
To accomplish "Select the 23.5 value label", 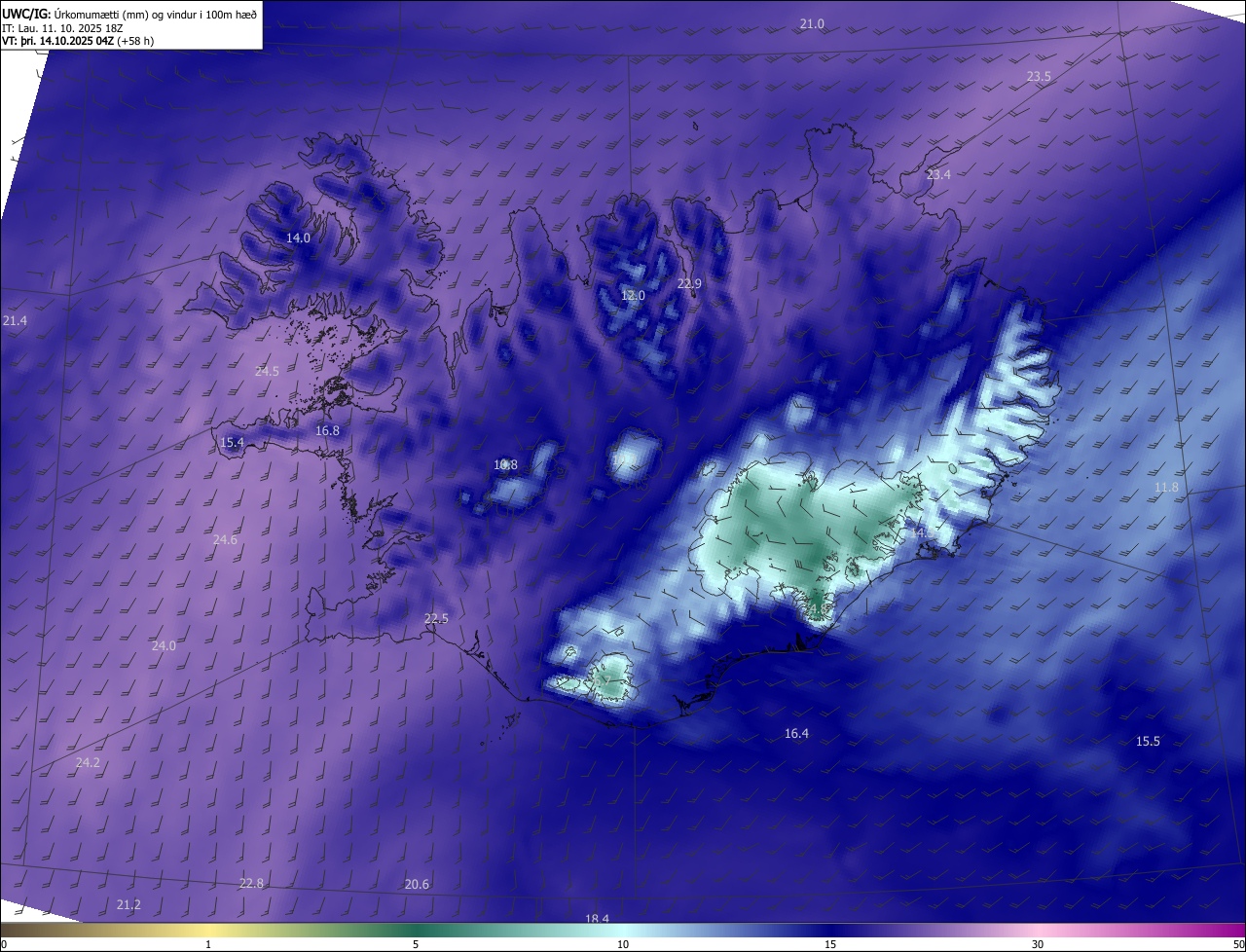I will pos(1039,76).
